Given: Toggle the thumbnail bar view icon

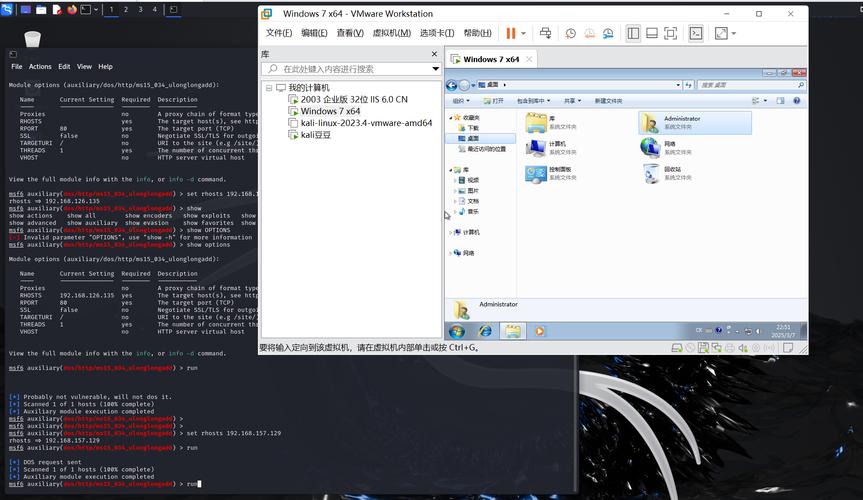Looking at the screenshot, I should coord(652,34).
